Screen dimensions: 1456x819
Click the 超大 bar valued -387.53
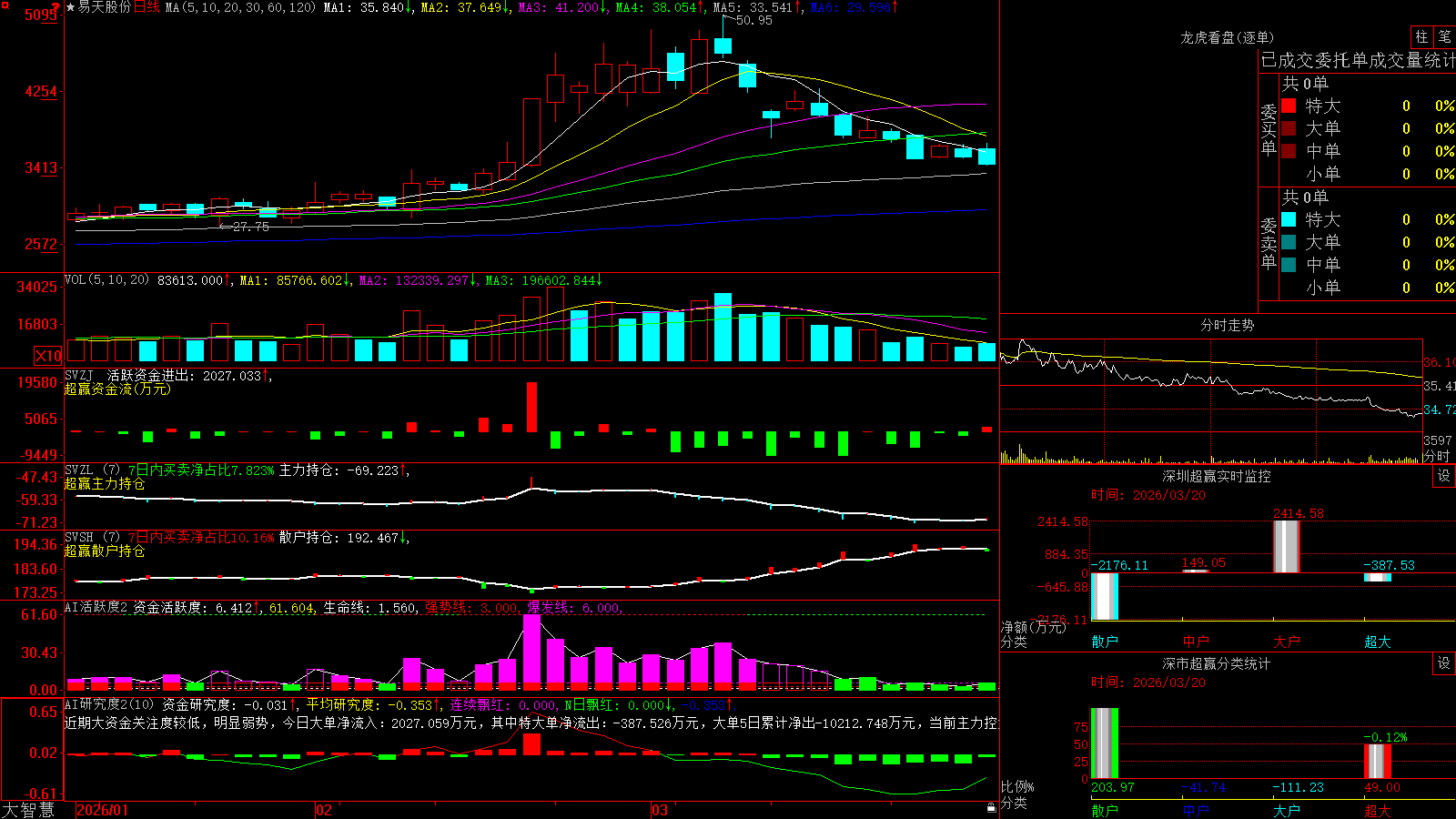(x=1377, y=577)
